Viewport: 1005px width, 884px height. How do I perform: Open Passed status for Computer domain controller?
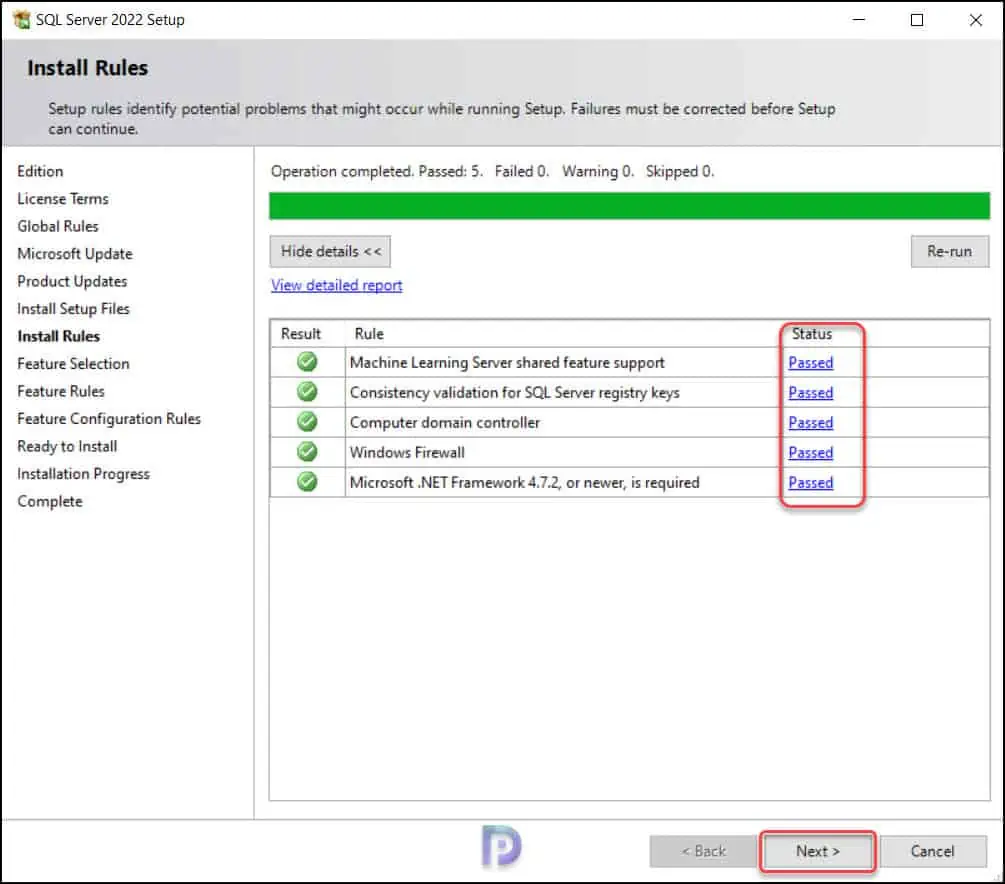[810, 422]
